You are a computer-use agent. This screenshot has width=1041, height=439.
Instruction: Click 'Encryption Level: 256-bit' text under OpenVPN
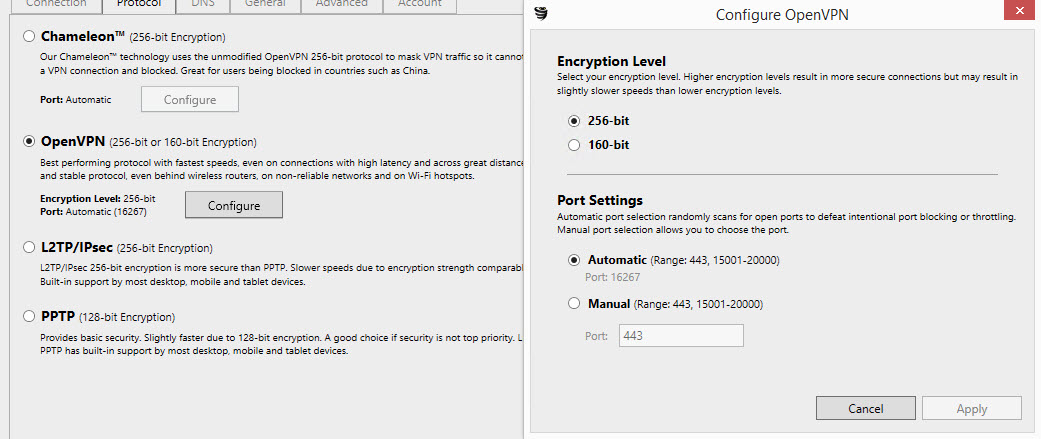pyautogui.click(x=98, y=199)
